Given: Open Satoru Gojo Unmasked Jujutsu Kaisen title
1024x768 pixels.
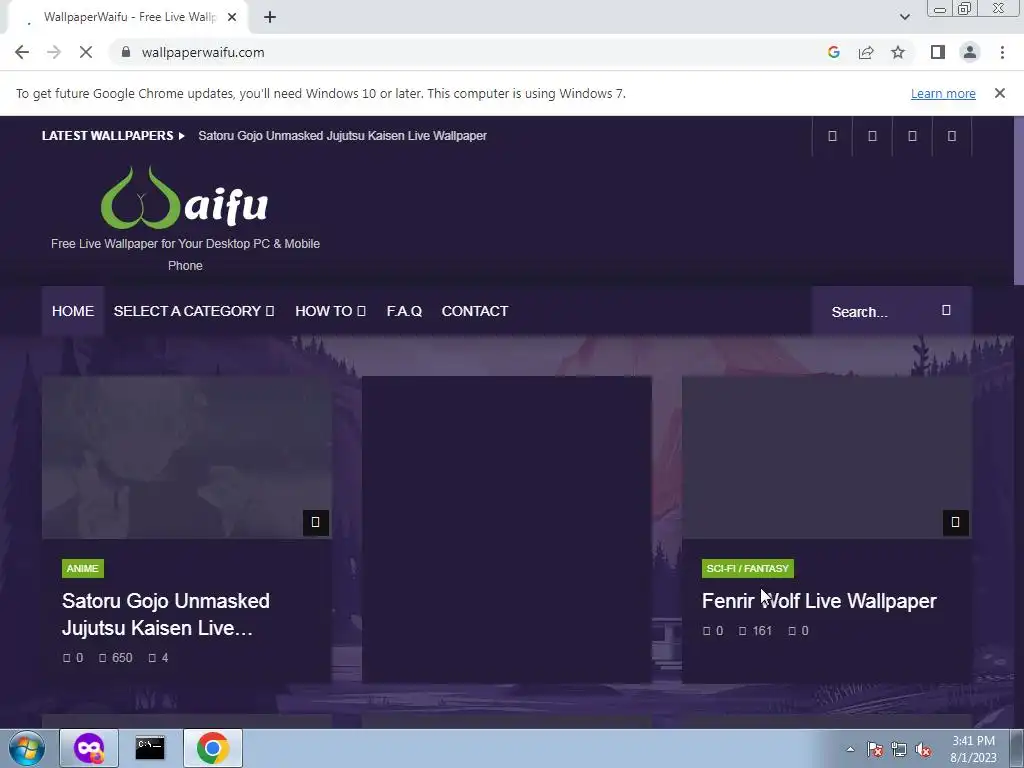Looking at the screenshot, I should 166,614.
